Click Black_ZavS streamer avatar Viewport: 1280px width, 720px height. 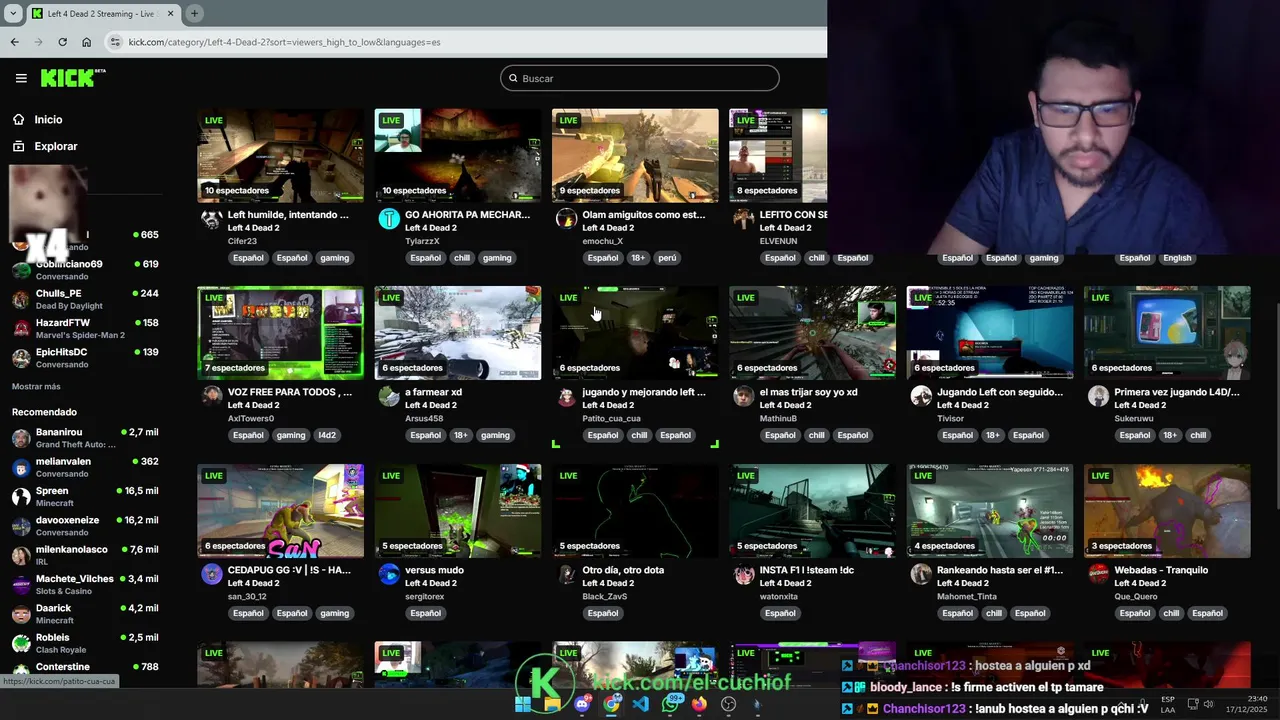point(566,574)
